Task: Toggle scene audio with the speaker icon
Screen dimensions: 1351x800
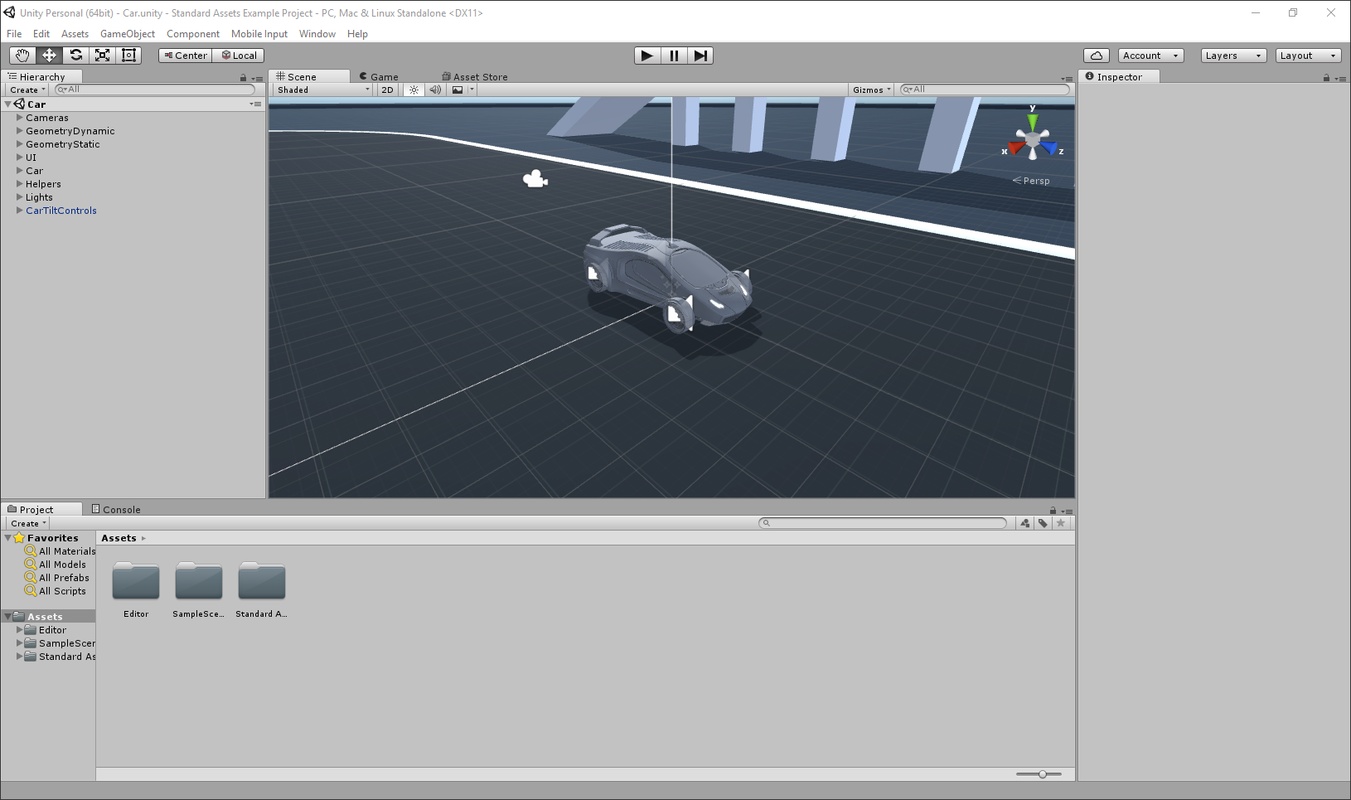Action: coord(435,90)
